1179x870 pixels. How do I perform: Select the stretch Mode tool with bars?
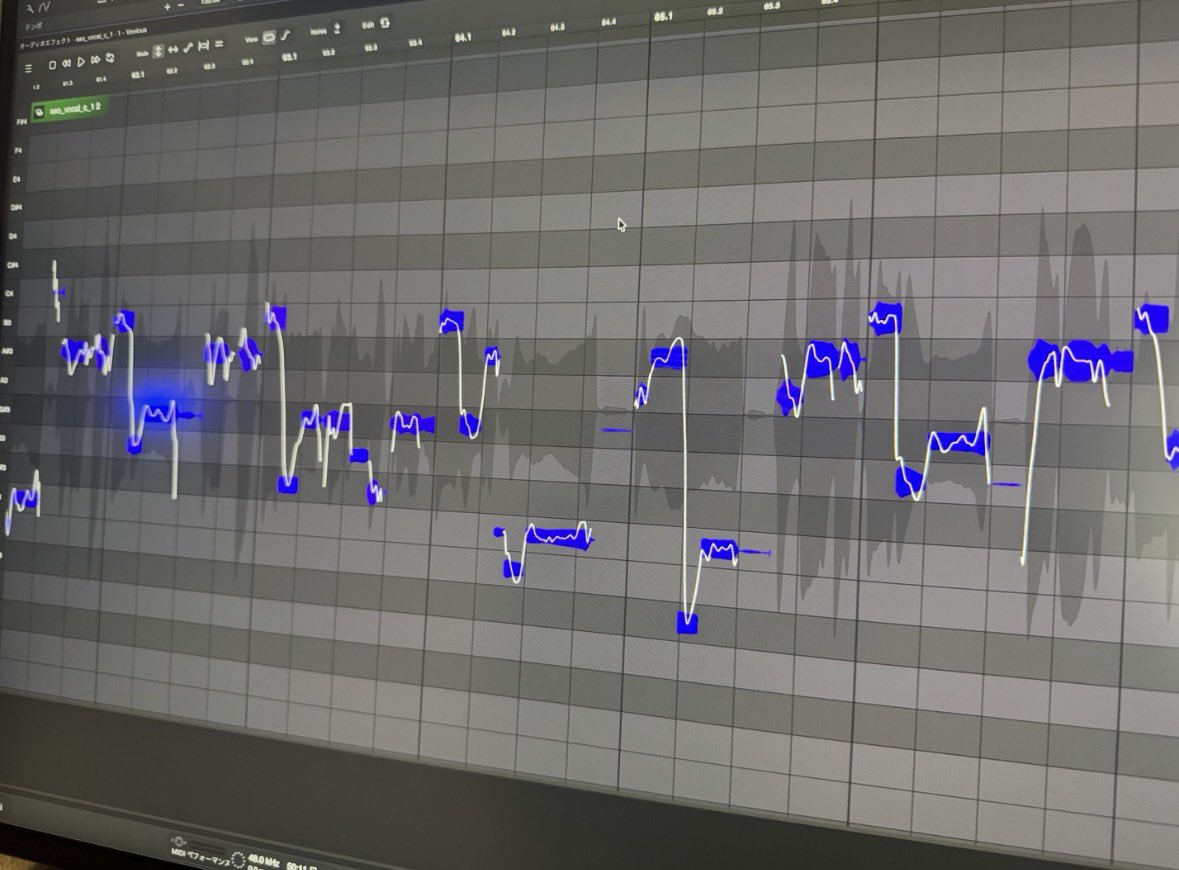[203, 46]
